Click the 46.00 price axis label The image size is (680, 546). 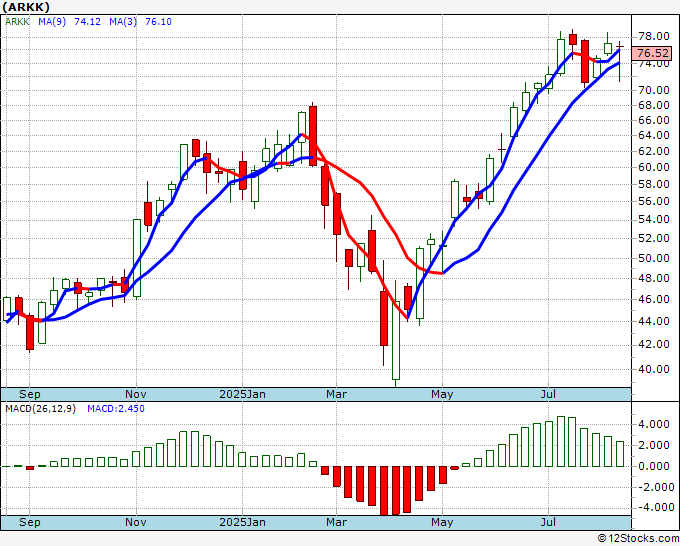pos(654,299)
